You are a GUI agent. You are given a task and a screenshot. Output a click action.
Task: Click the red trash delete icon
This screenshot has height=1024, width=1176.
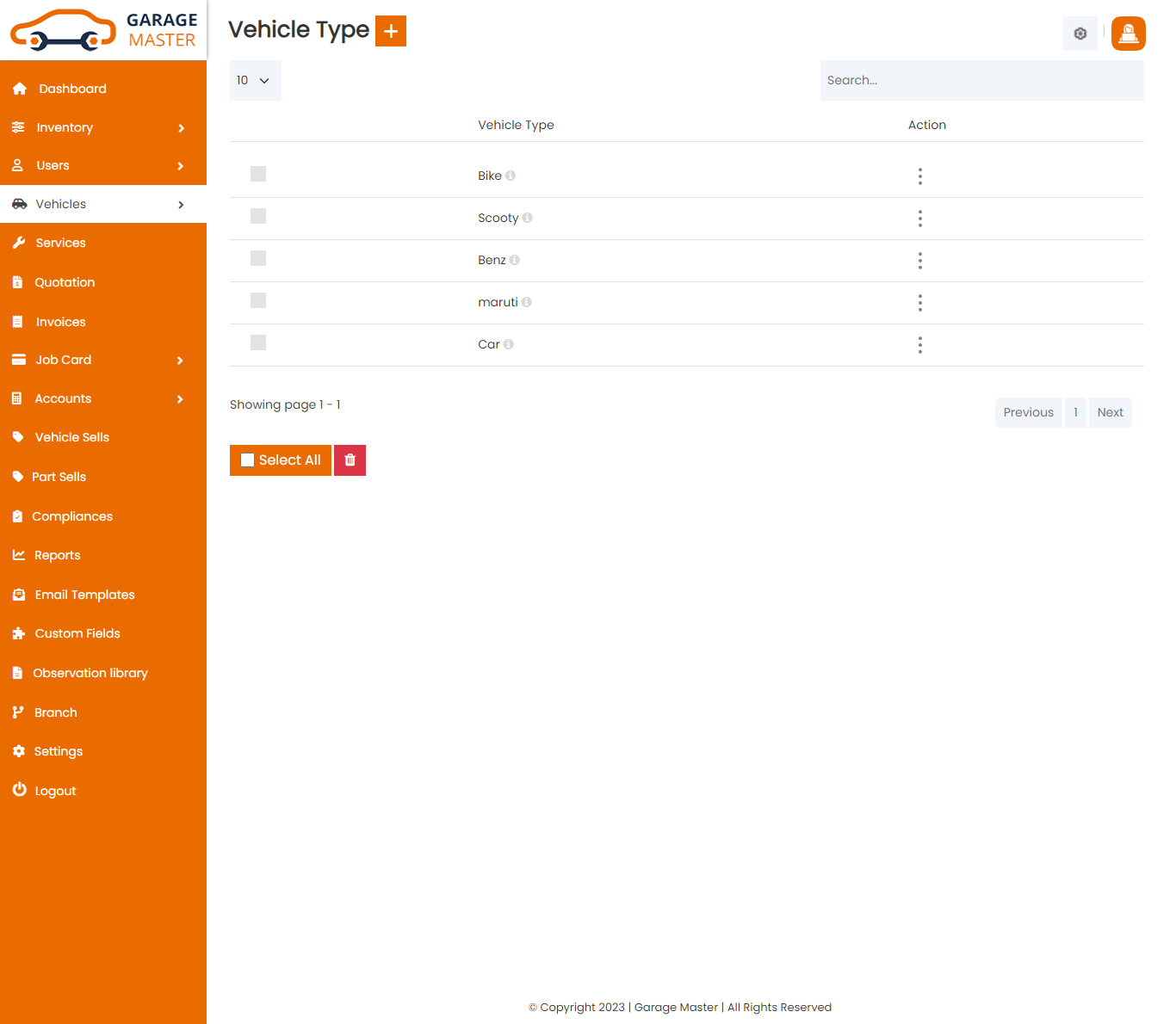click(350, 460)
